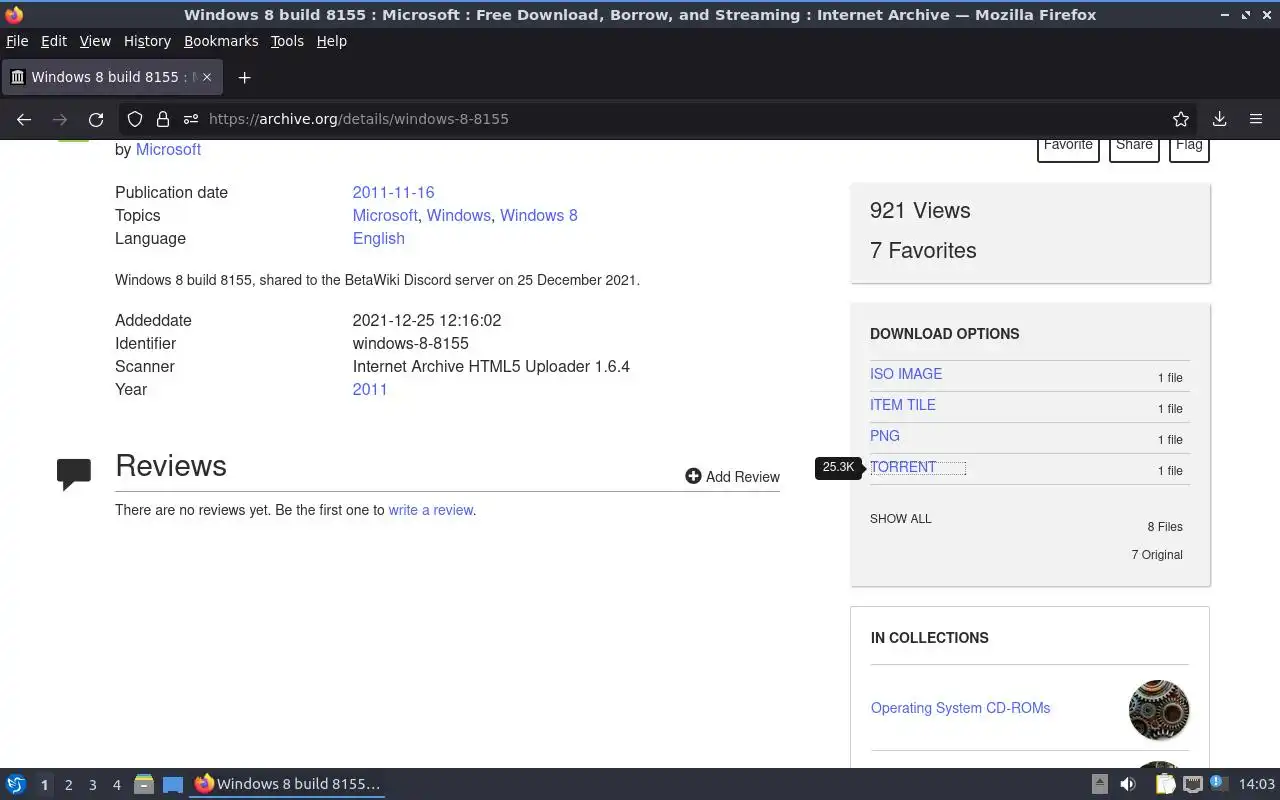Click the show desktop taskbar icon

pos(173,784)
